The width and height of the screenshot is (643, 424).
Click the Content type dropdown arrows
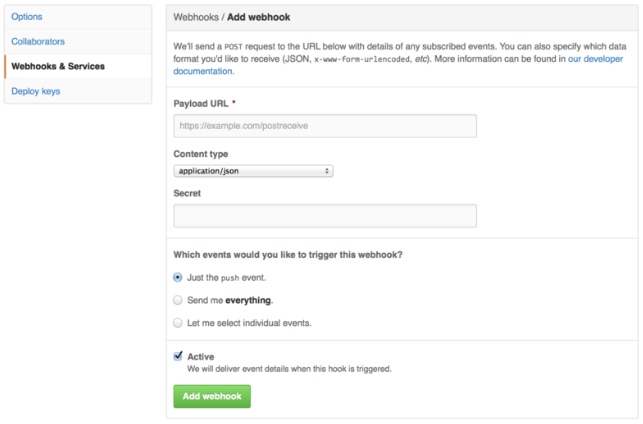tap(327, 171)
